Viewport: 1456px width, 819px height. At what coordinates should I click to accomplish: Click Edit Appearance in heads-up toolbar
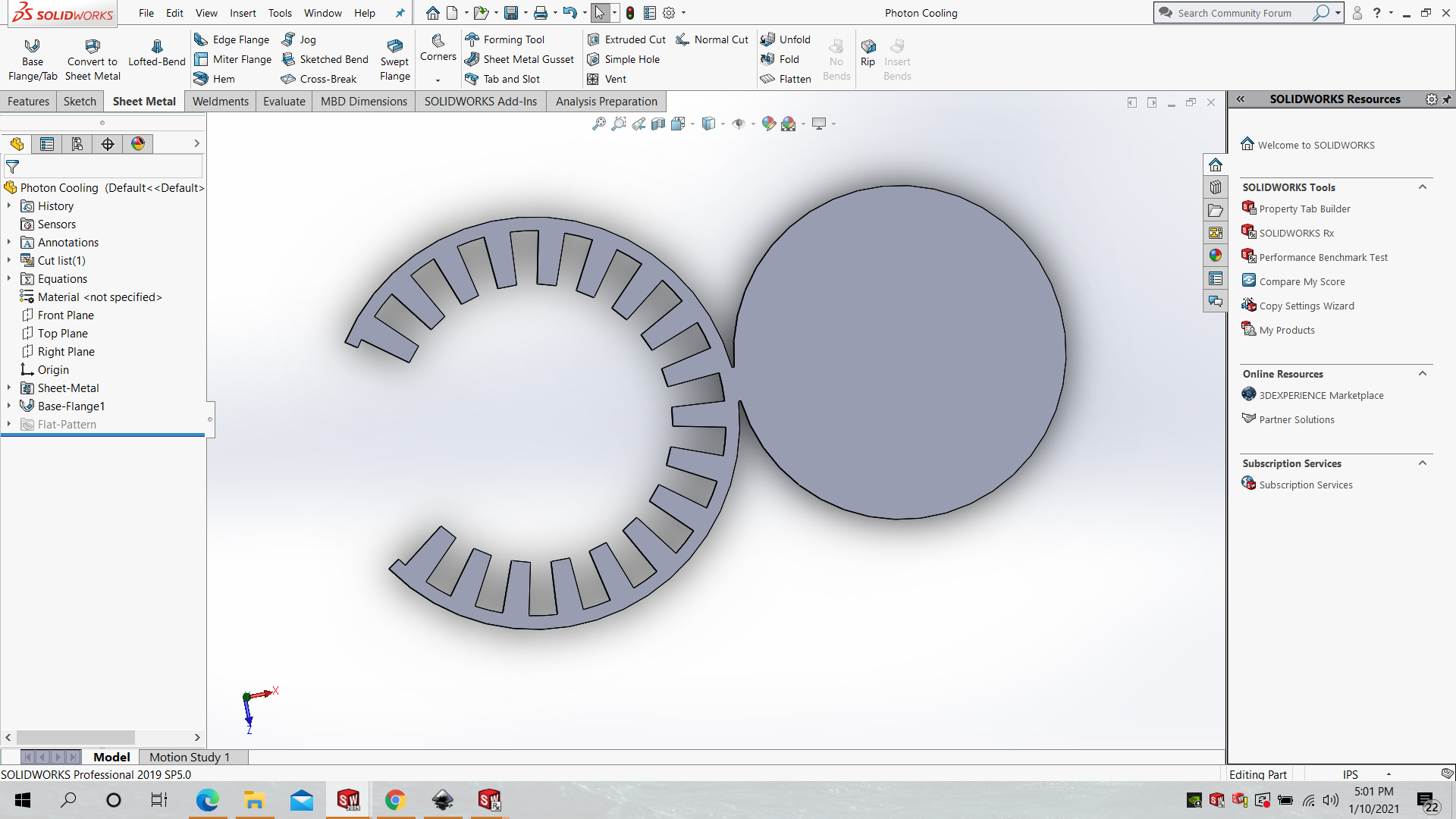(769, 124)
